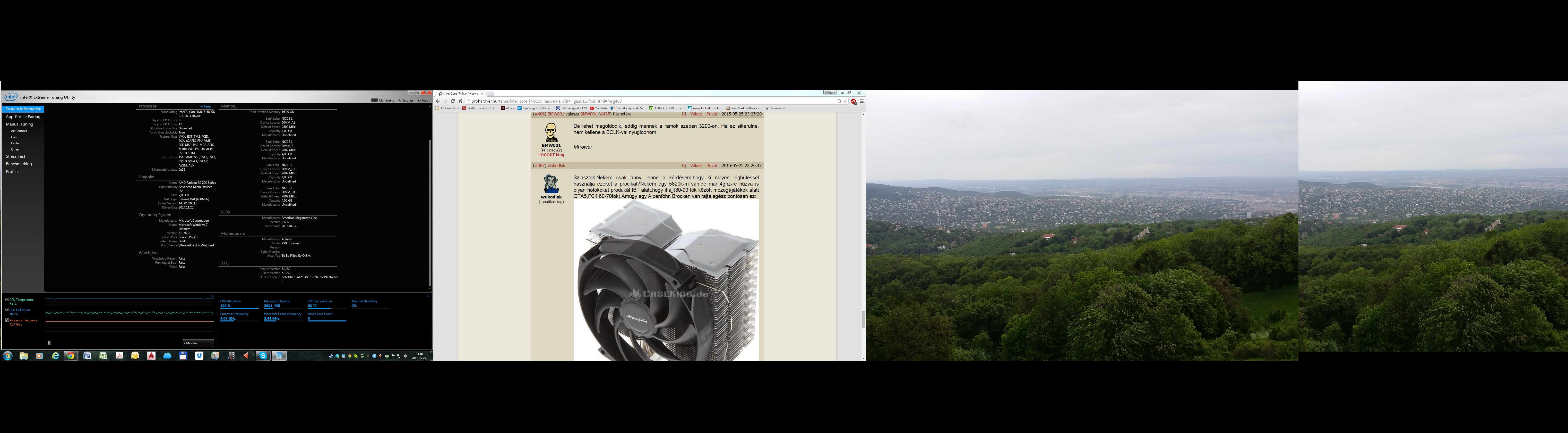
Task: Open Manual Tuning section
Action: coord(20,124)
